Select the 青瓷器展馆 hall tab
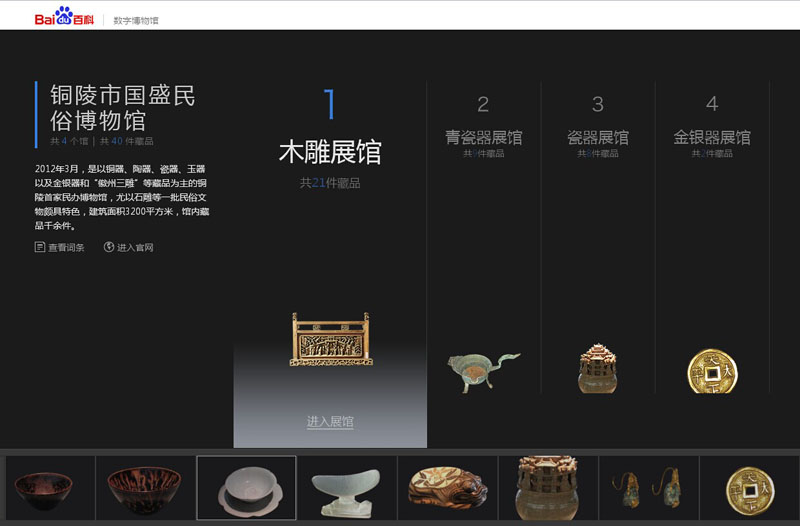This screenshot has height=526, width=800. point(484,137)
